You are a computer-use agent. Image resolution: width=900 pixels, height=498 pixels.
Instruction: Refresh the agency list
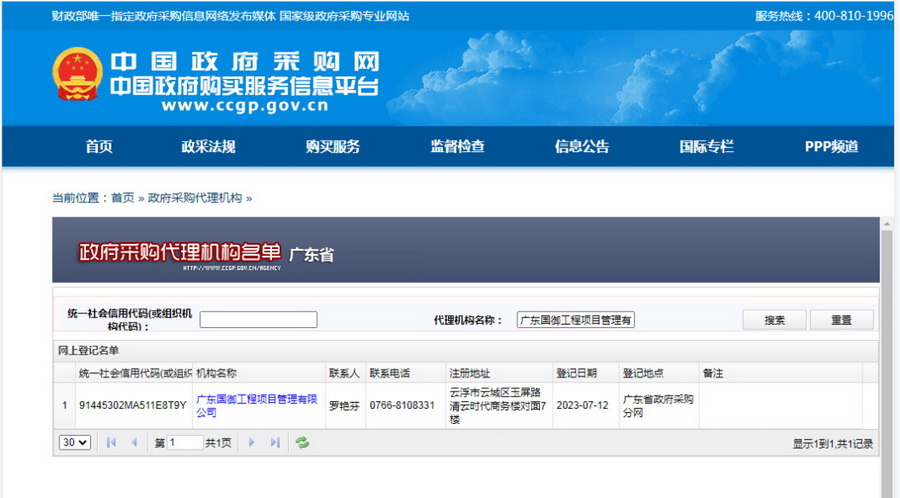click(302, 442)
